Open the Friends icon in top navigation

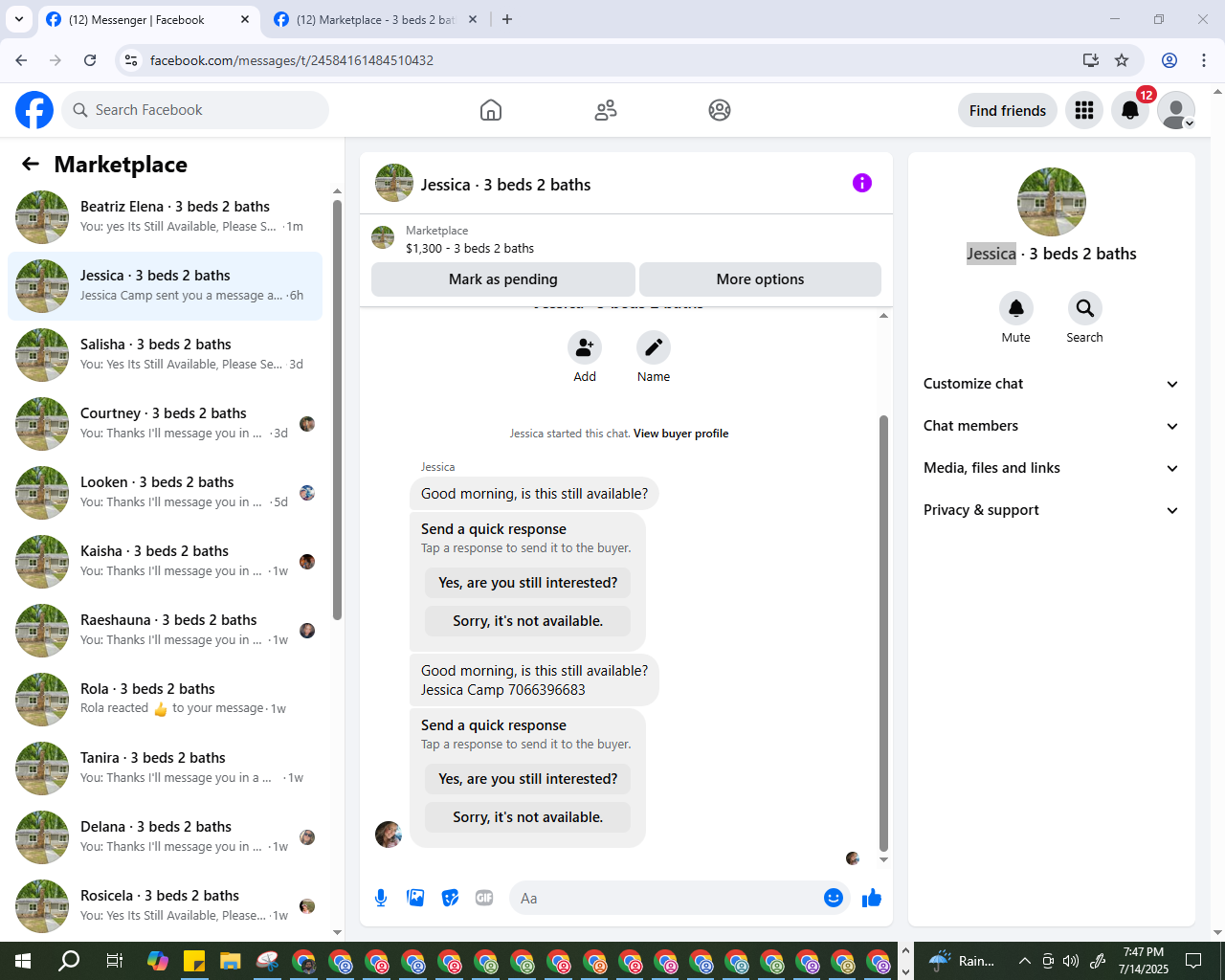coord(606,110)
